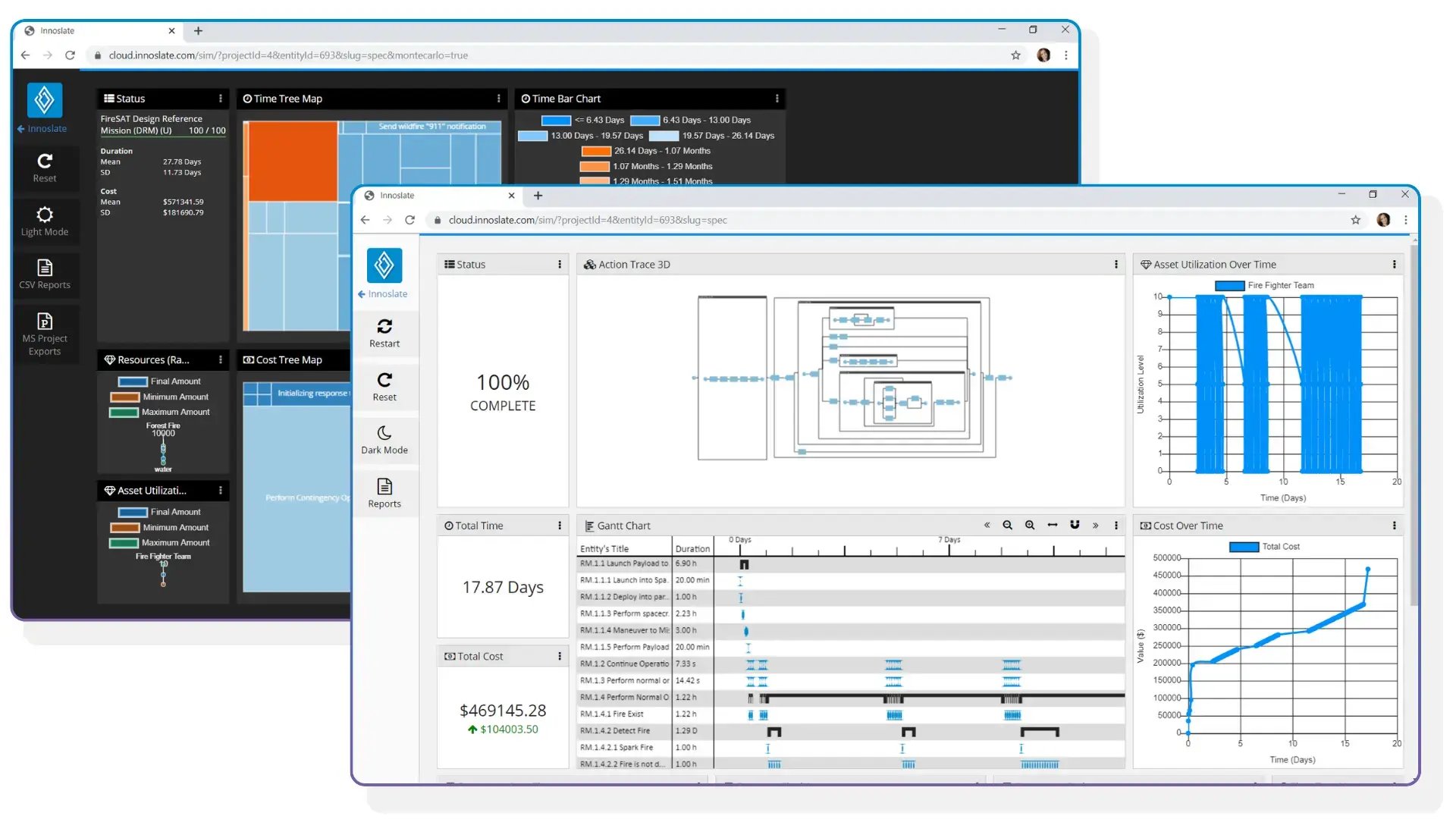Click the Innoslate logo in back window
The height and width of the screenshot is (819, 1456).
pyautogui.click(x=45, y=100)
